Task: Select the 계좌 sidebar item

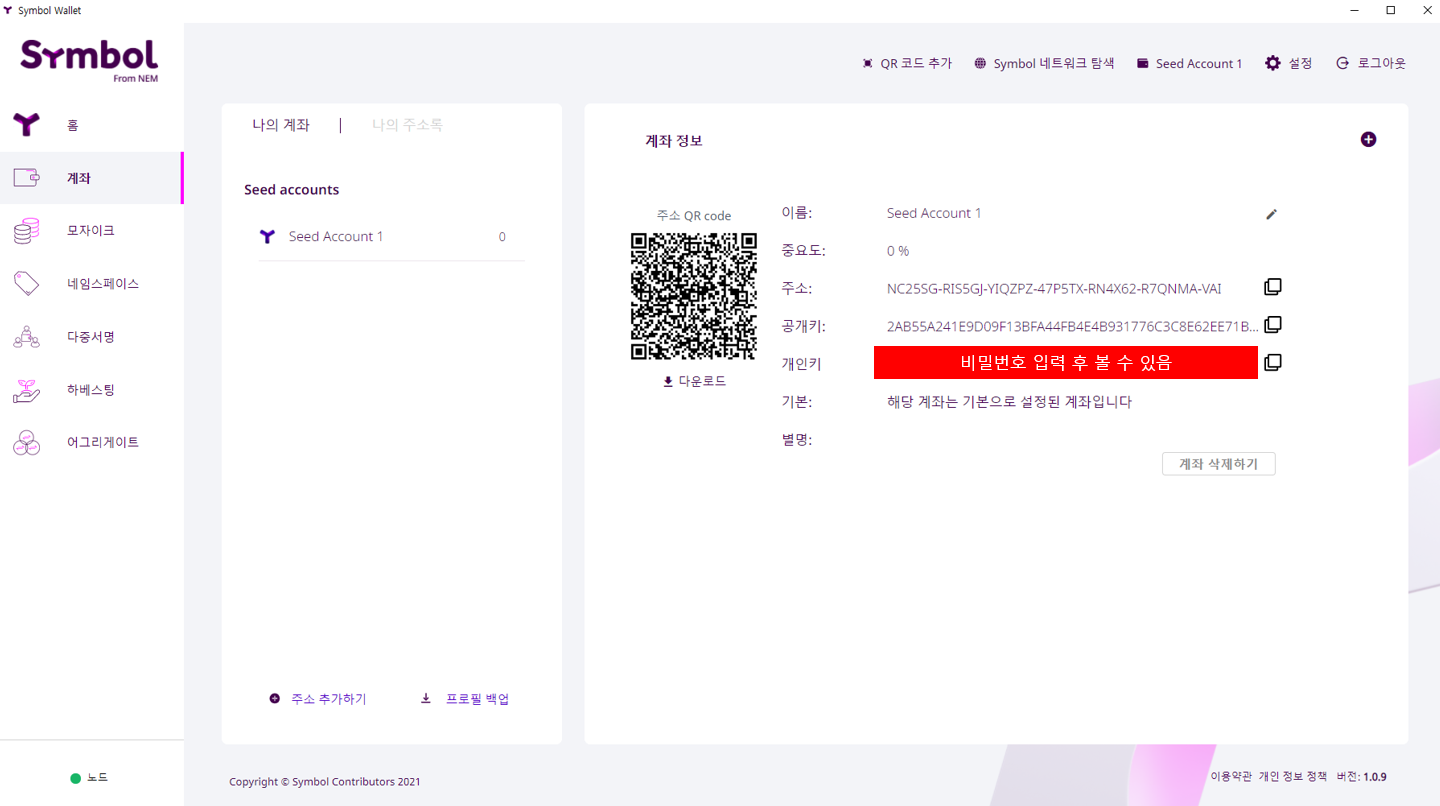Action: pos(91,178)
